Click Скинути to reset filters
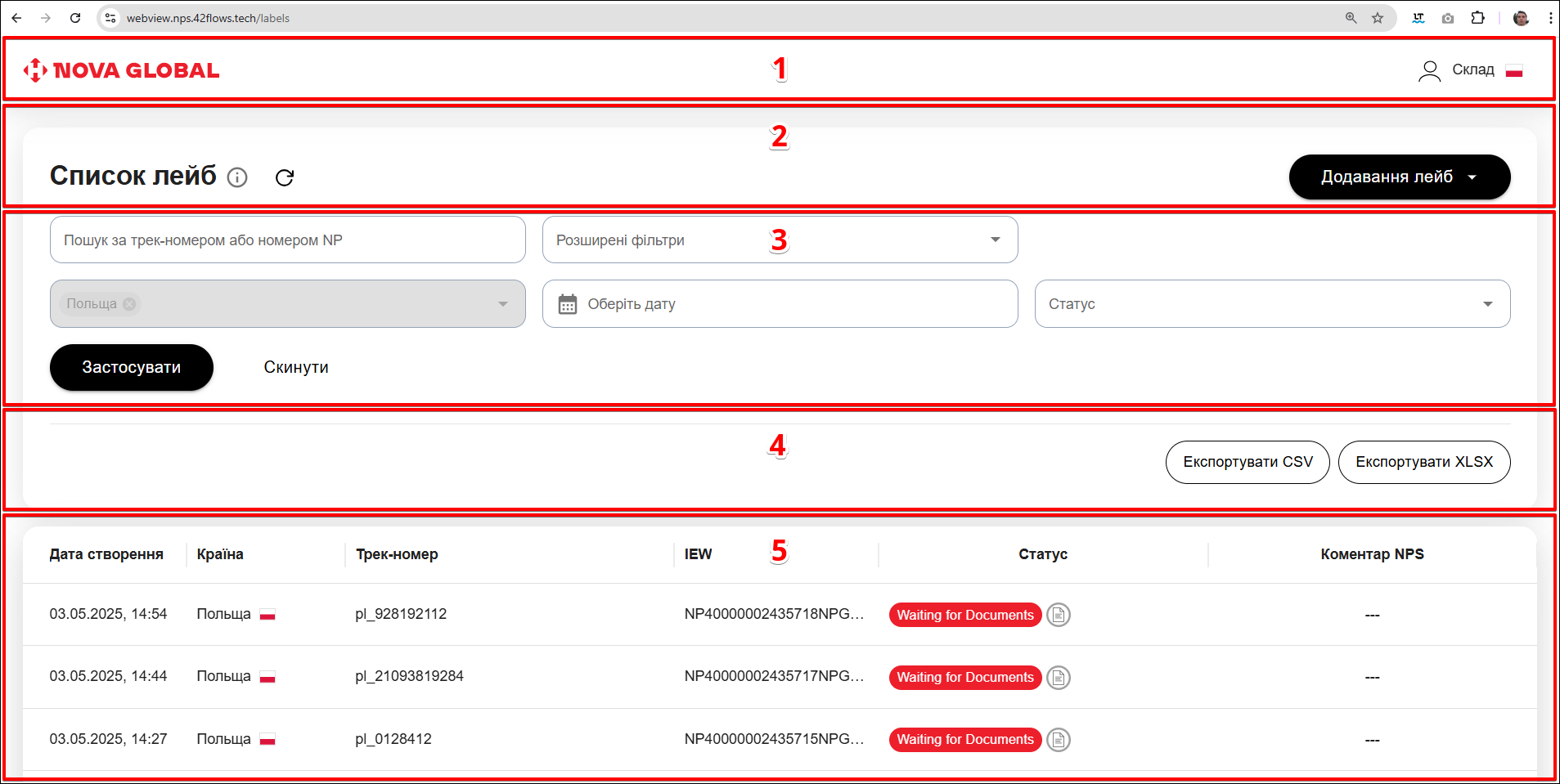1560x784 pixels. coord(296,368)
